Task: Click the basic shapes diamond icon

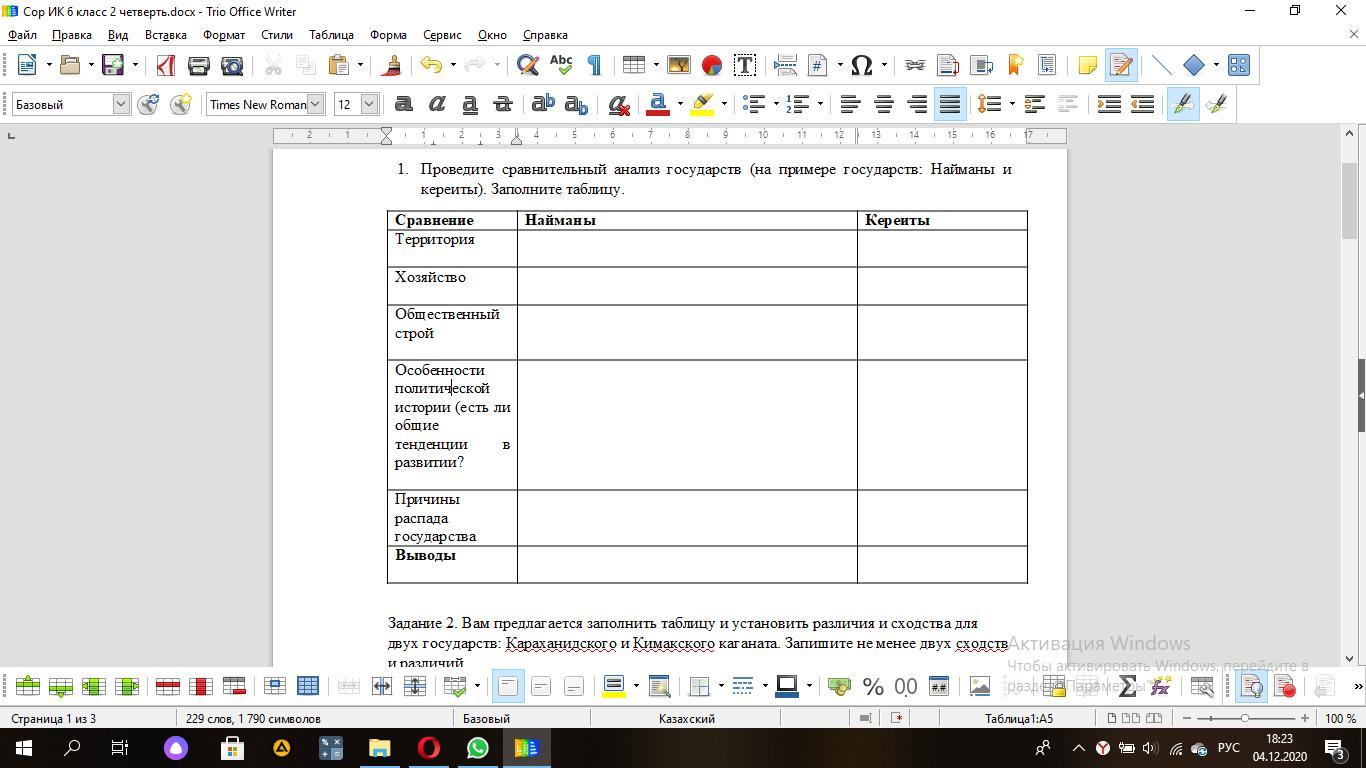Action: tap(1194, 65)
